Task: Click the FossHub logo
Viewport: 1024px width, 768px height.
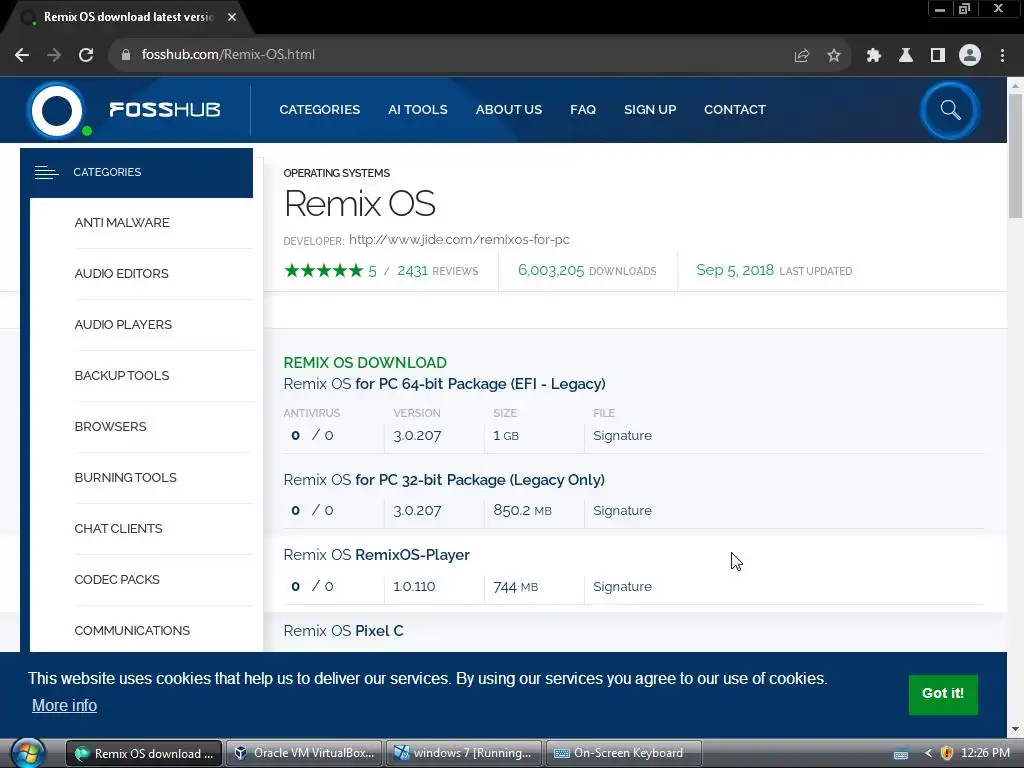Action: 124,110
